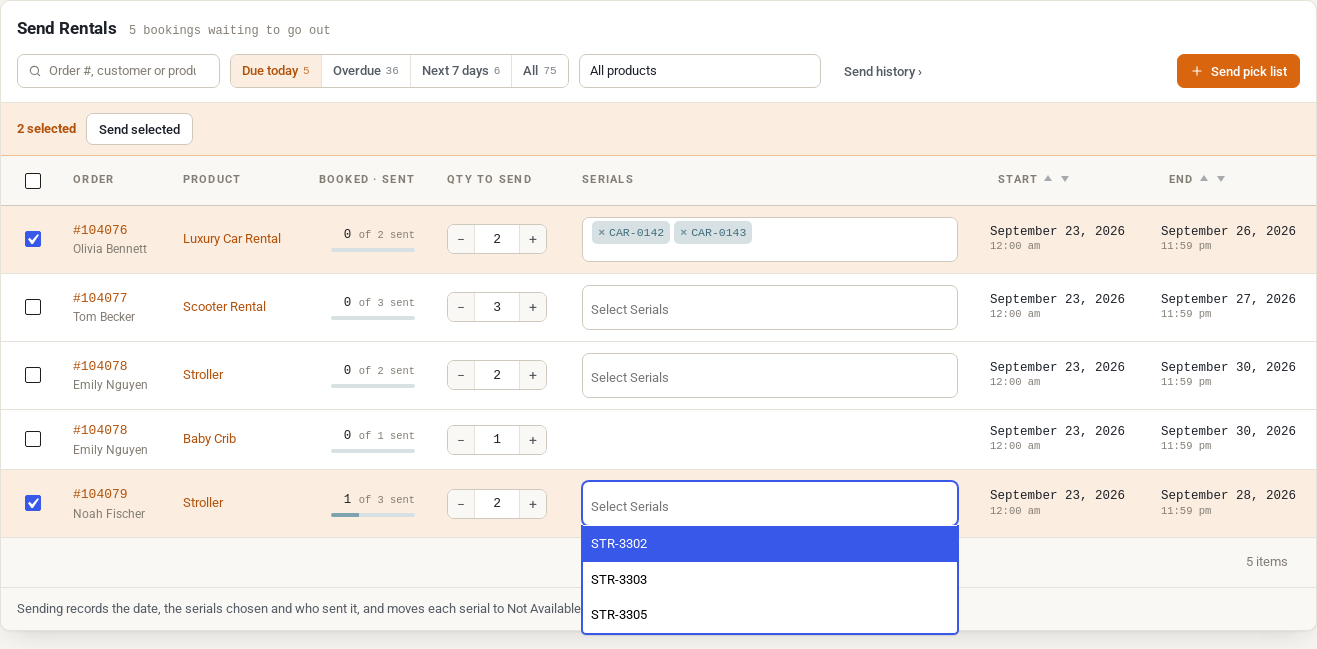Increase quantity for Emily Nguyen's Stroller

(533, 375)
